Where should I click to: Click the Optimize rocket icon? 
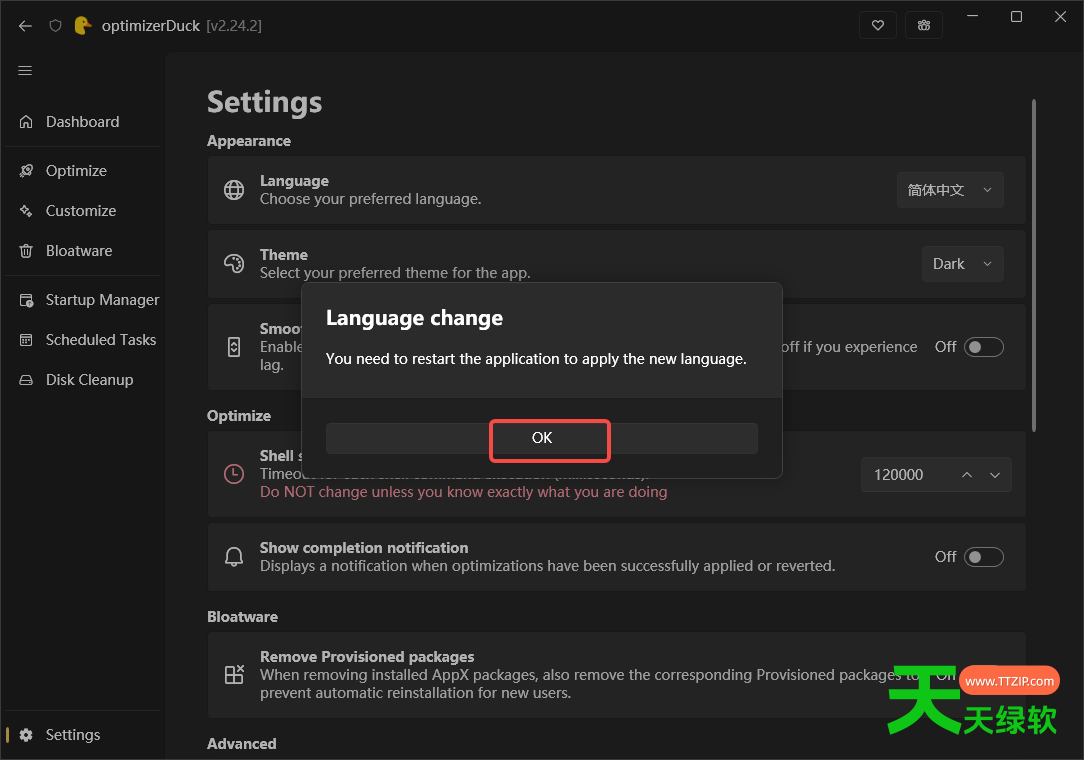point(26,171)
